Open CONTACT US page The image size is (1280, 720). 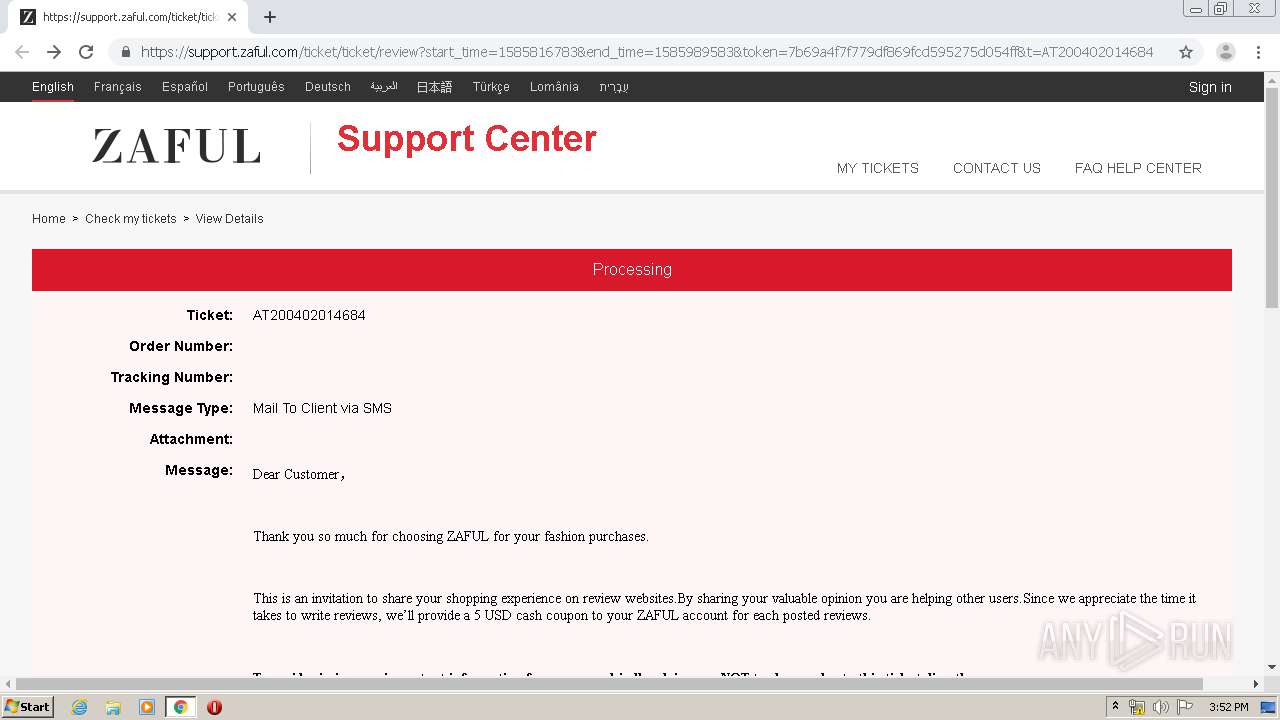997,168
